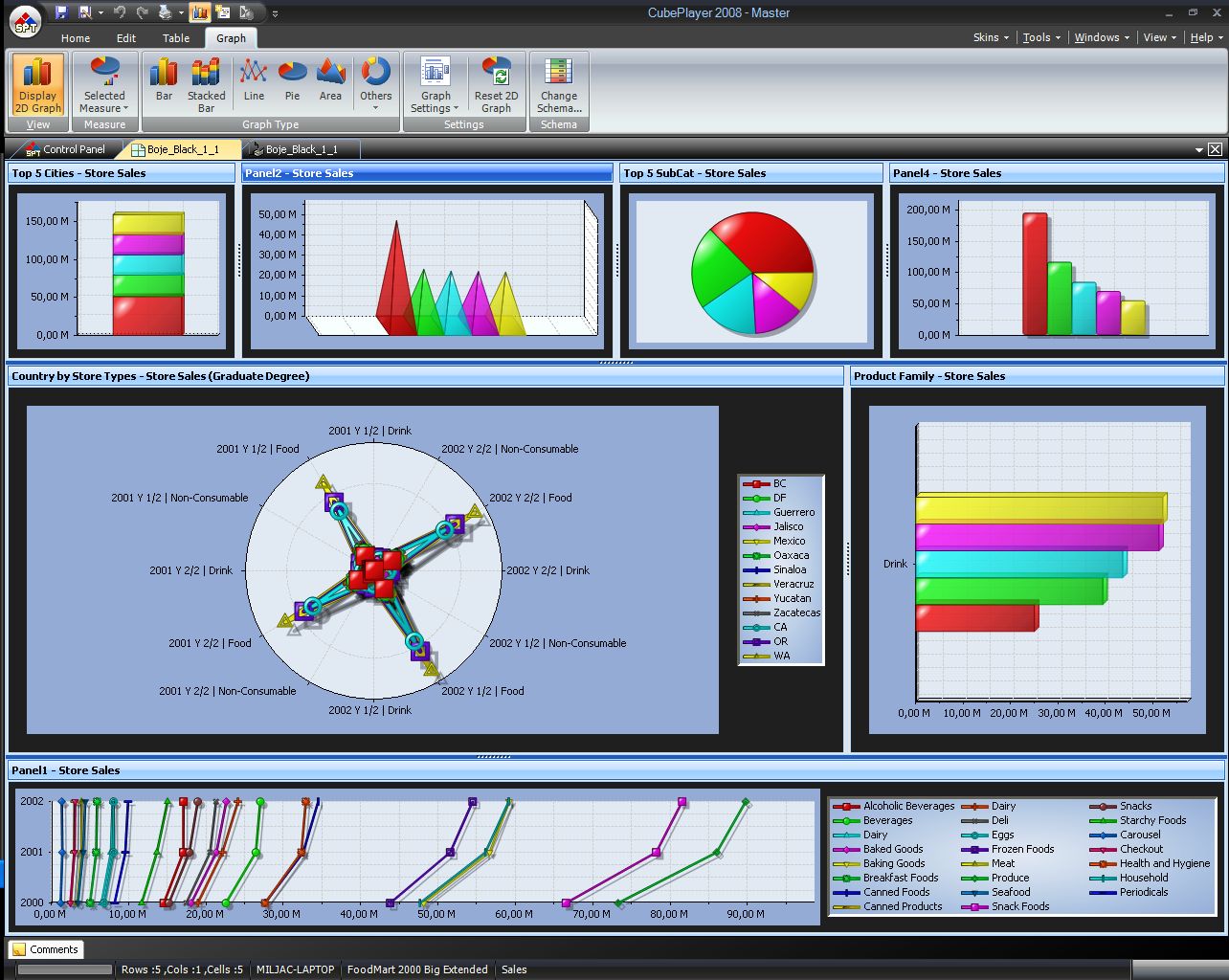Screen dimensions: 1229x980
Task: Select the Line graph type
Action: point(254,79)
